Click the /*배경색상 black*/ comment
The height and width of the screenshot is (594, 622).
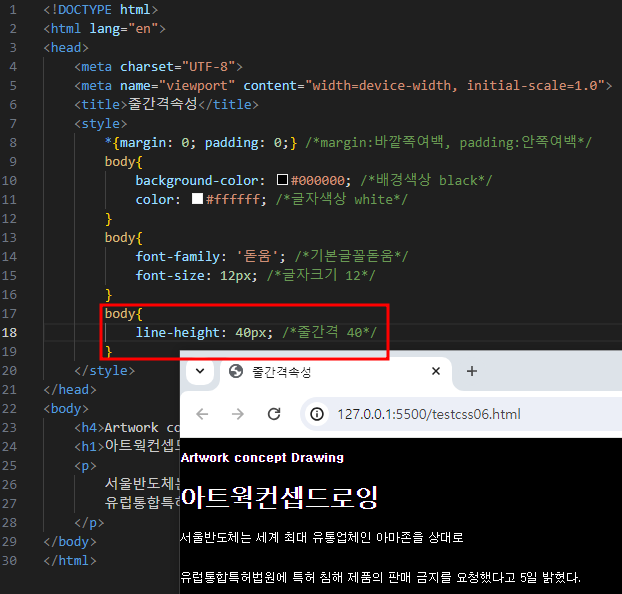click(426, 181)
